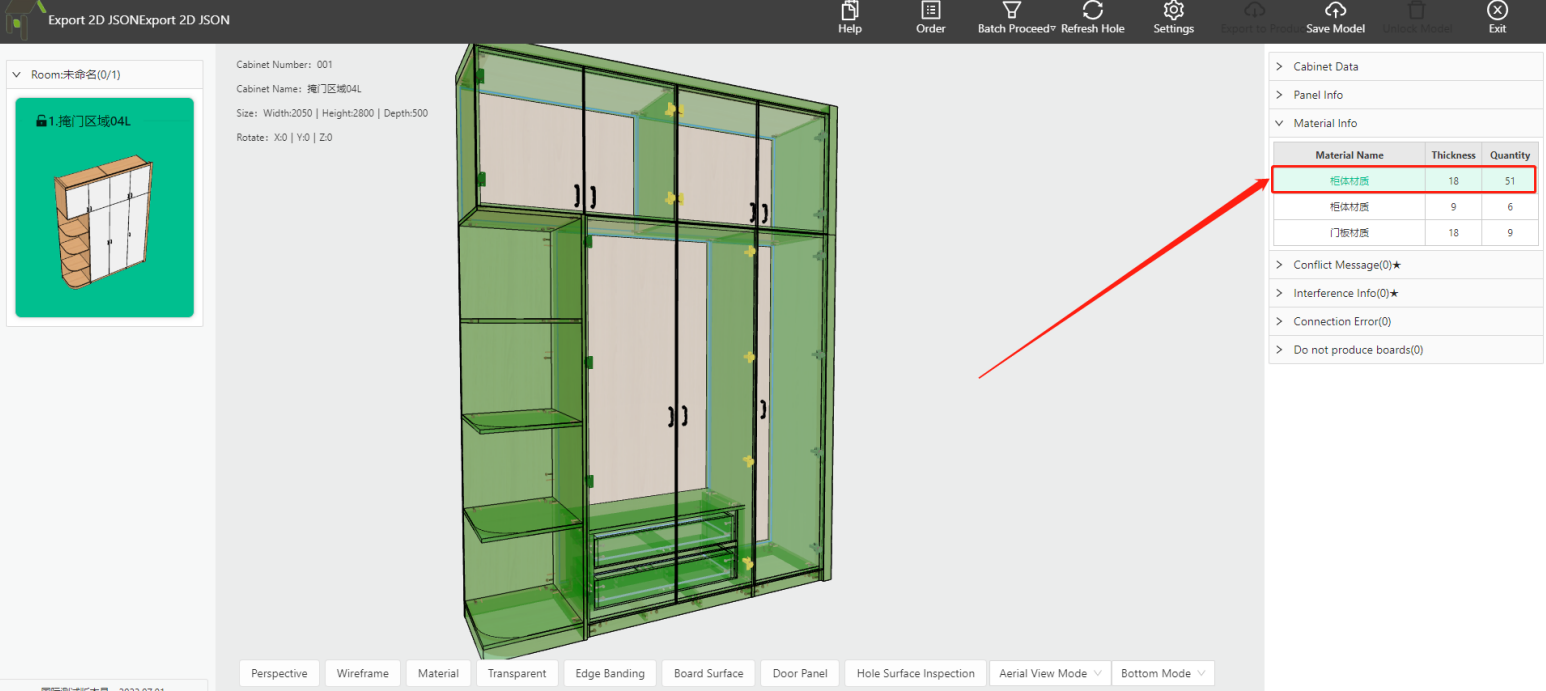Image resolution: width=1546 pixels, height=691 pixels.
Task: Switch to Material display mode
Action: 438,673
